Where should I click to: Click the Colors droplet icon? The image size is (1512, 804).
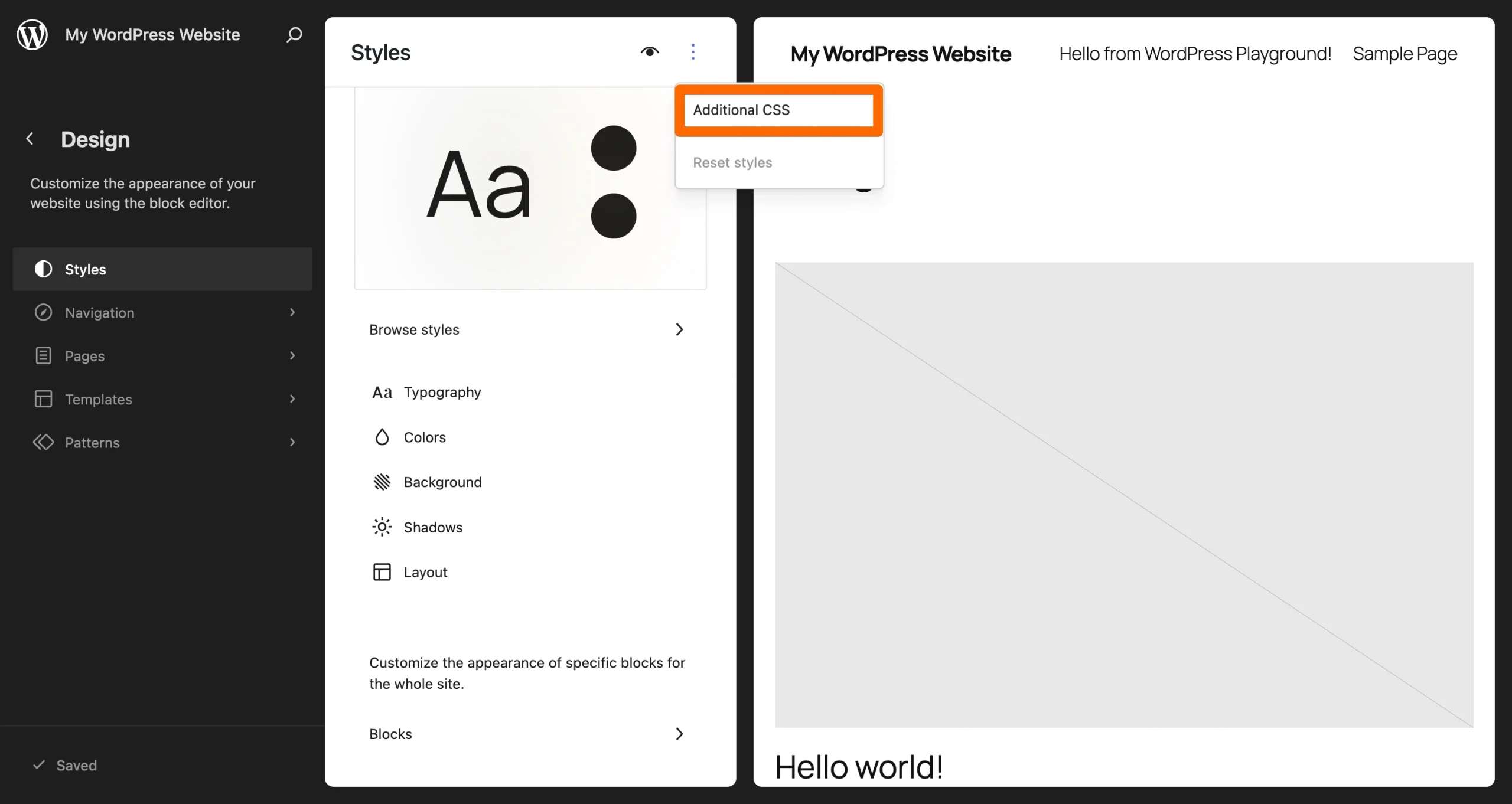pyautogui.click(x=382, y=437)
